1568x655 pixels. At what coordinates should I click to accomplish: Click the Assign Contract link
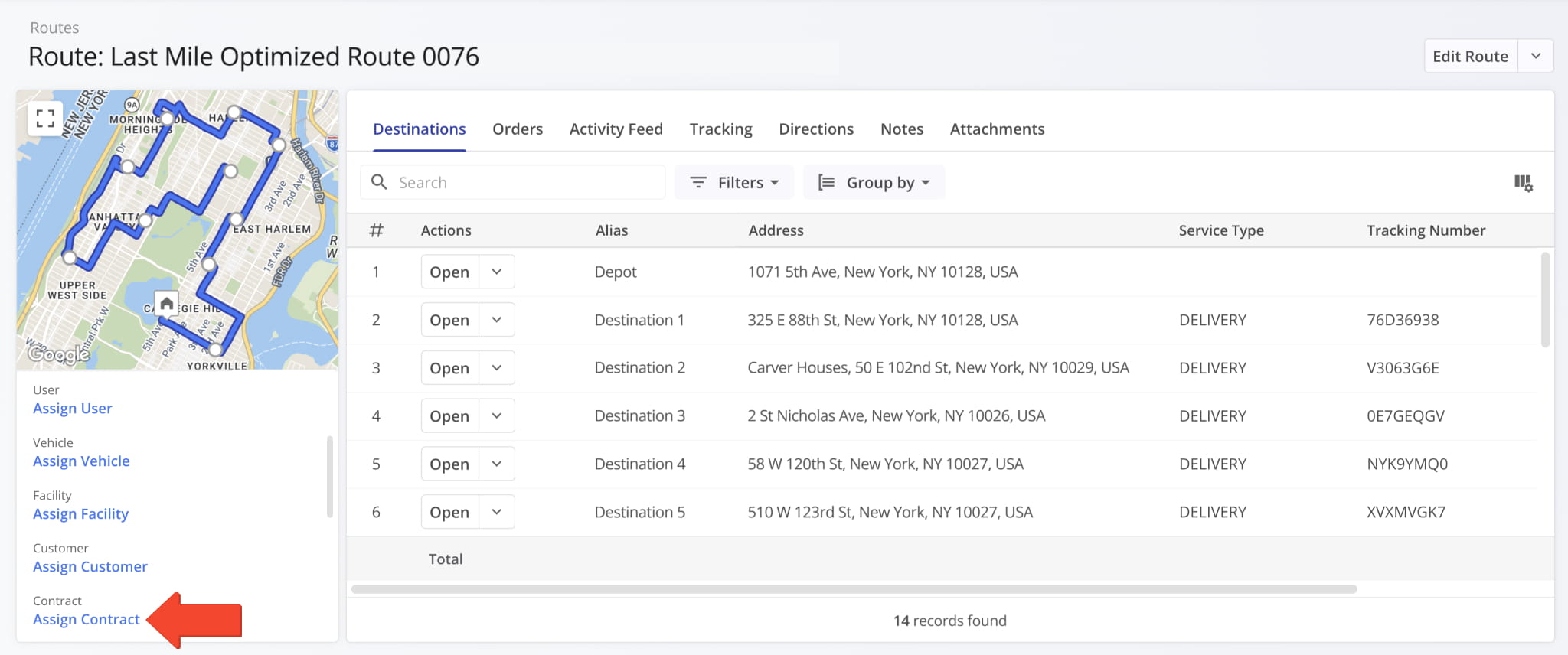(87, 619)
